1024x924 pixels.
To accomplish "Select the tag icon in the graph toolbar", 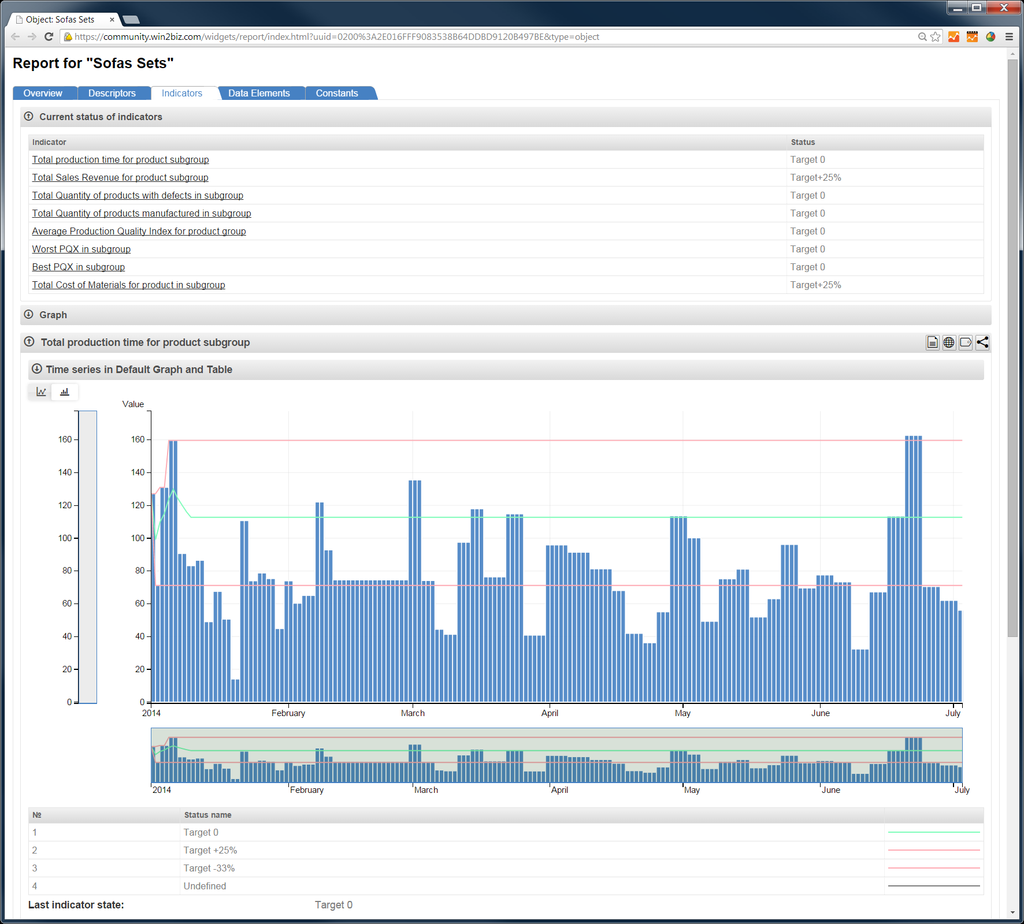I will (x=963, y=342).
